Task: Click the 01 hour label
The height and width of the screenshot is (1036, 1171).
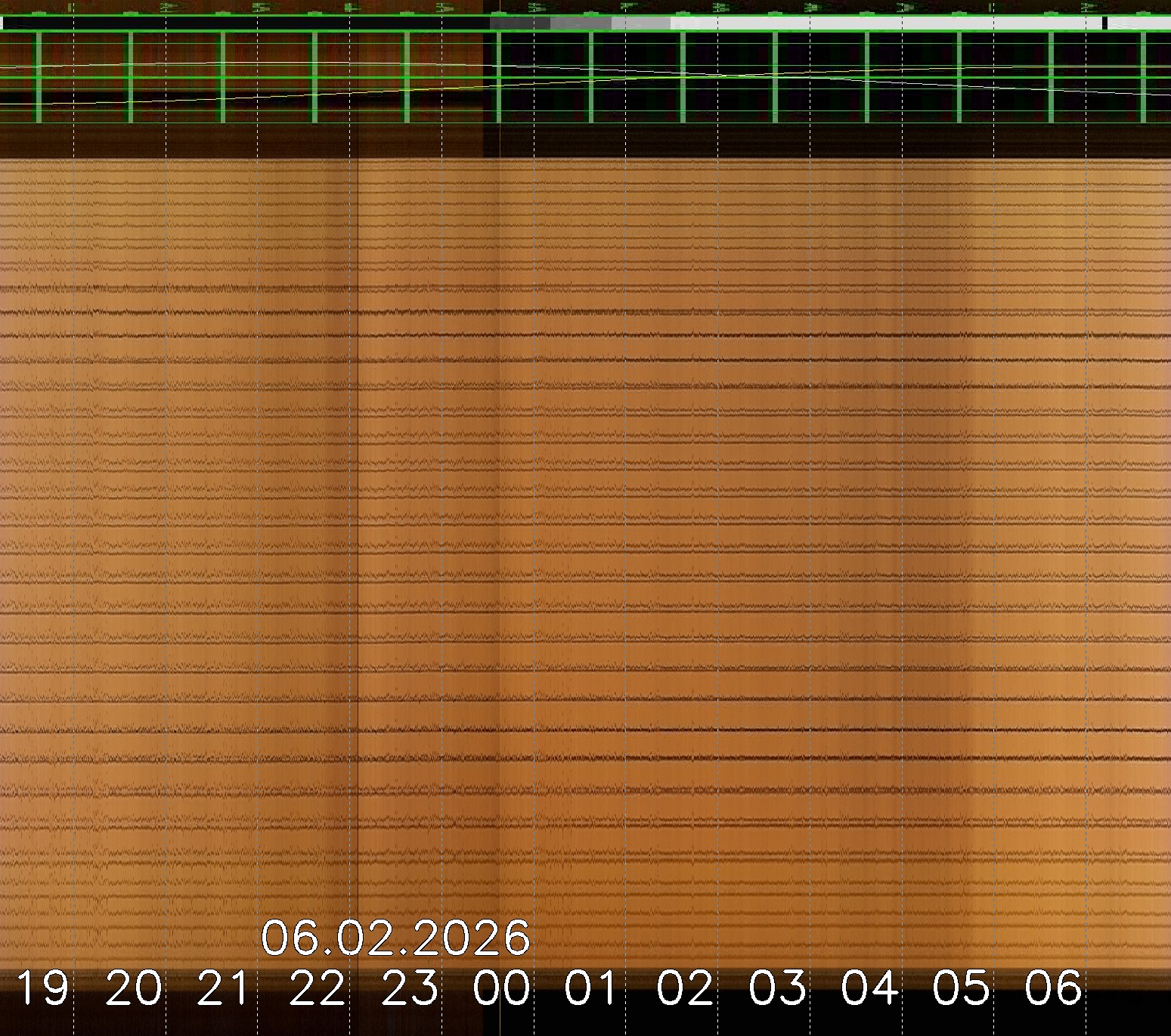Action: click(593, 988)
